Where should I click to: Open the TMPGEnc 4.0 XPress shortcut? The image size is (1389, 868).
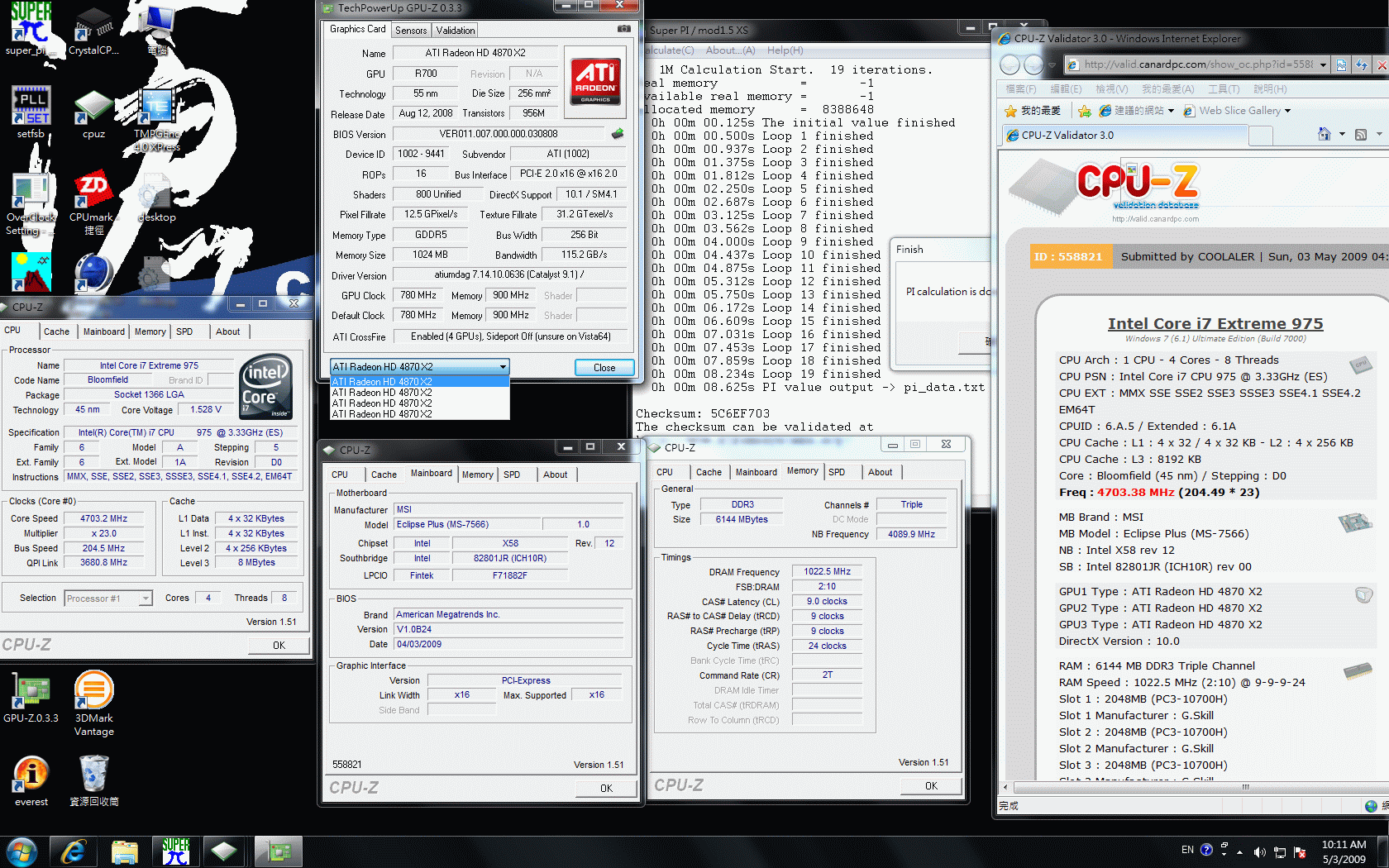pyautogui.click(x=156, y=120)
